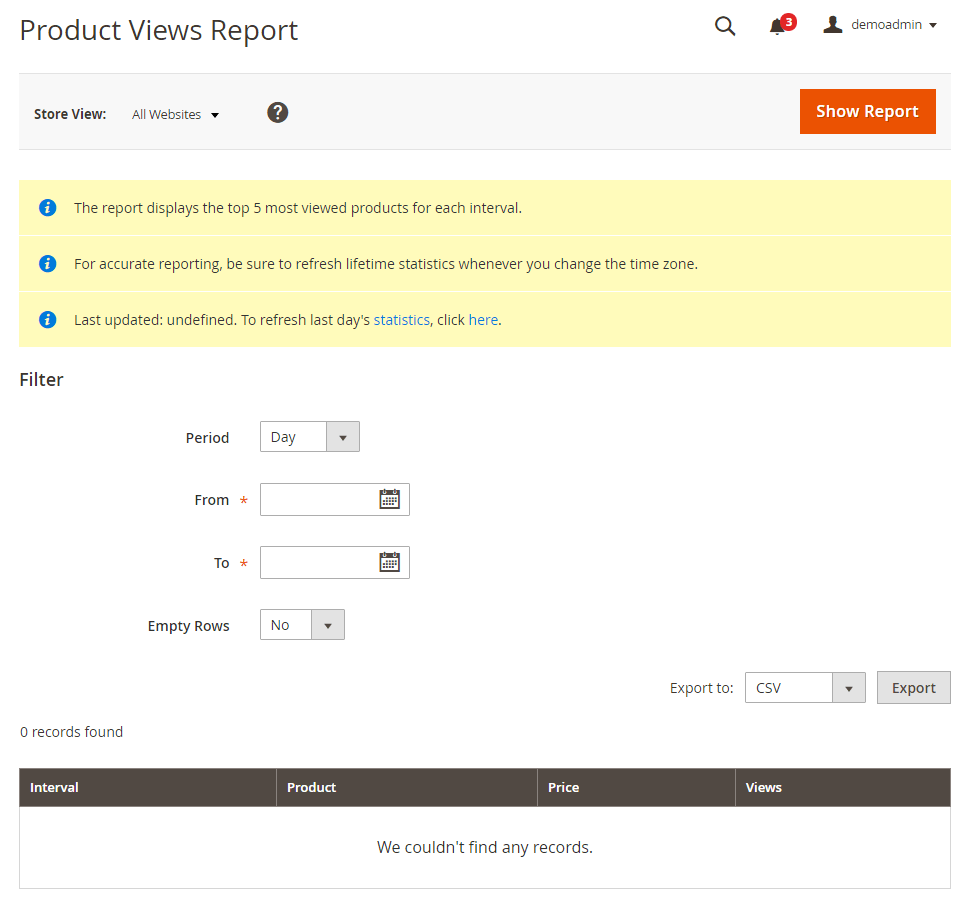This screenshot has height=921, width=972.
Task: Click the Interval column header
Action: click(x=53, y=787)
